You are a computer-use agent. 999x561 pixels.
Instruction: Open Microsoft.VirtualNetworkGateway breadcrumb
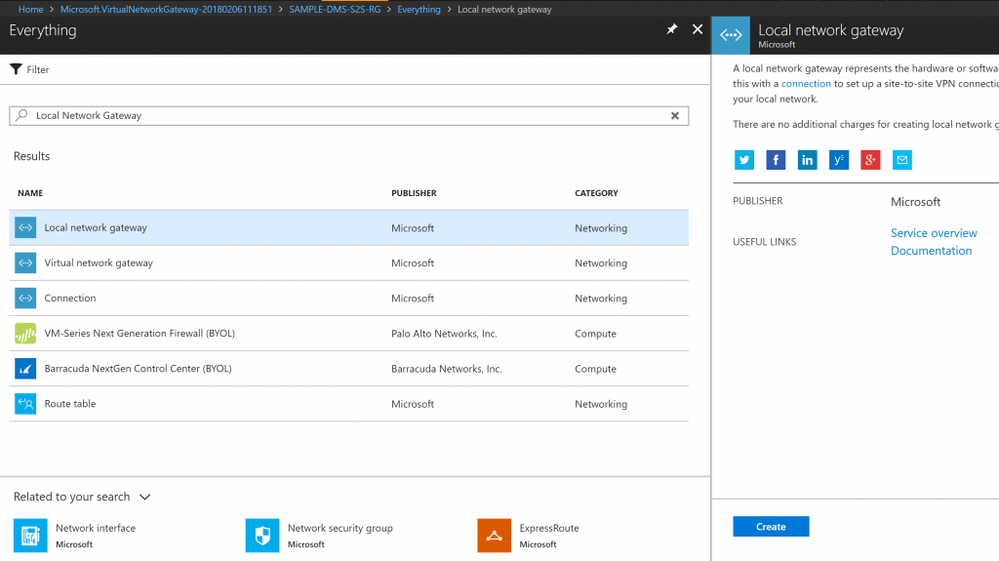coord(166,10)
